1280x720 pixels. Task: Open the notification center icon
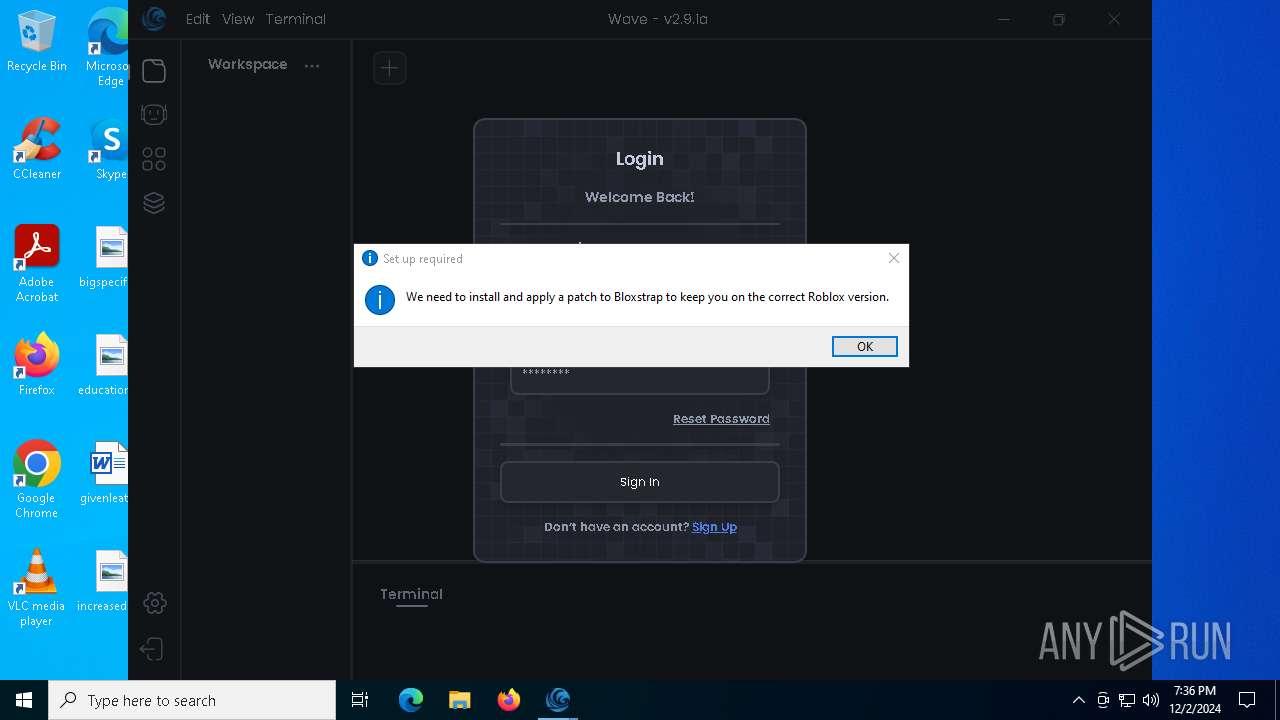click(1247, 700)
